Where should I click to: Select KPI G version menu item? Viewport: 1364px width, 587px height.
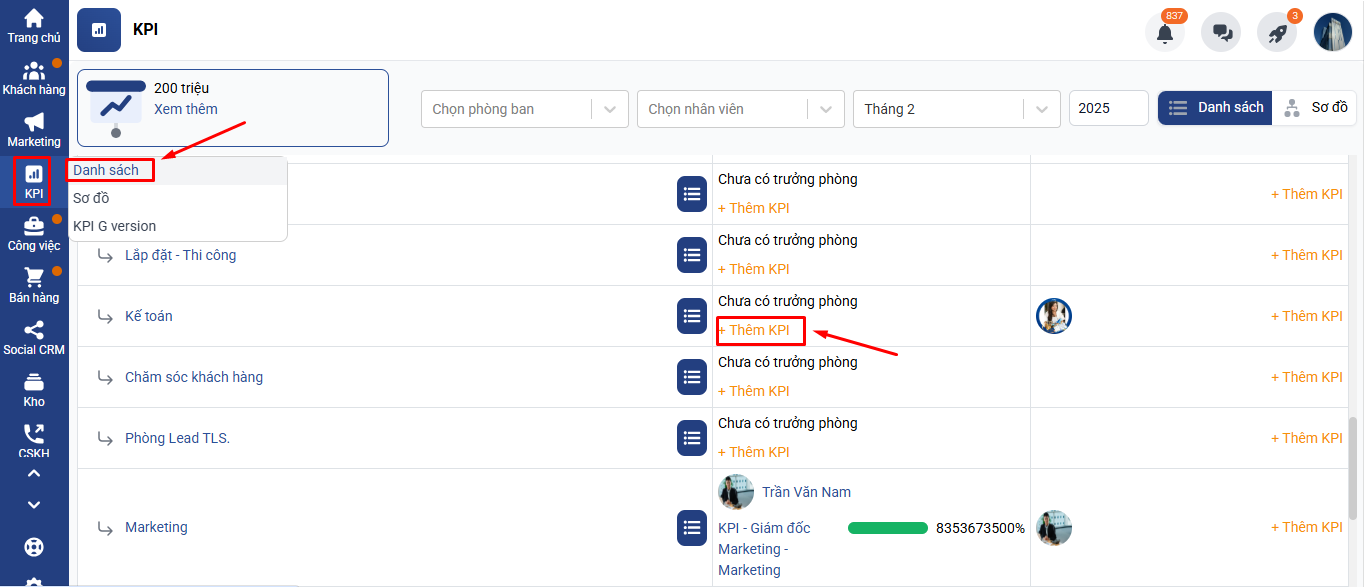point(114,226)
